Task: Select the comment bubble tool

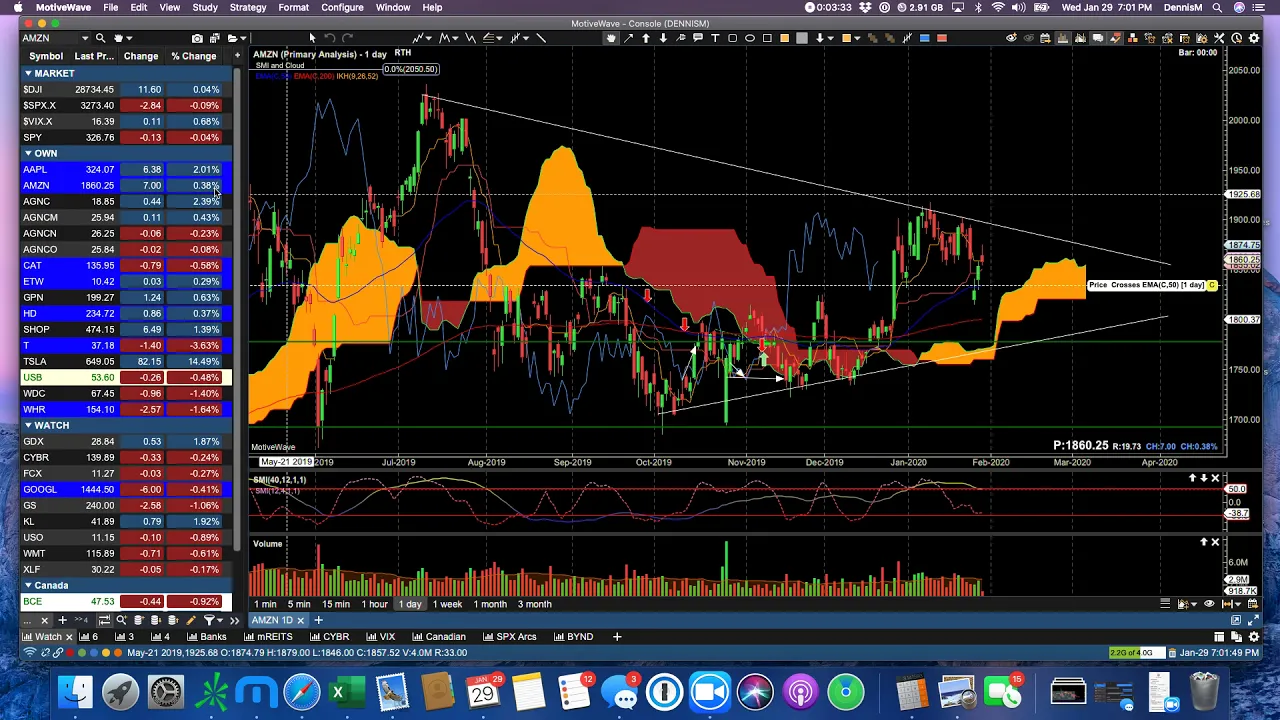Action: point(698,38)
